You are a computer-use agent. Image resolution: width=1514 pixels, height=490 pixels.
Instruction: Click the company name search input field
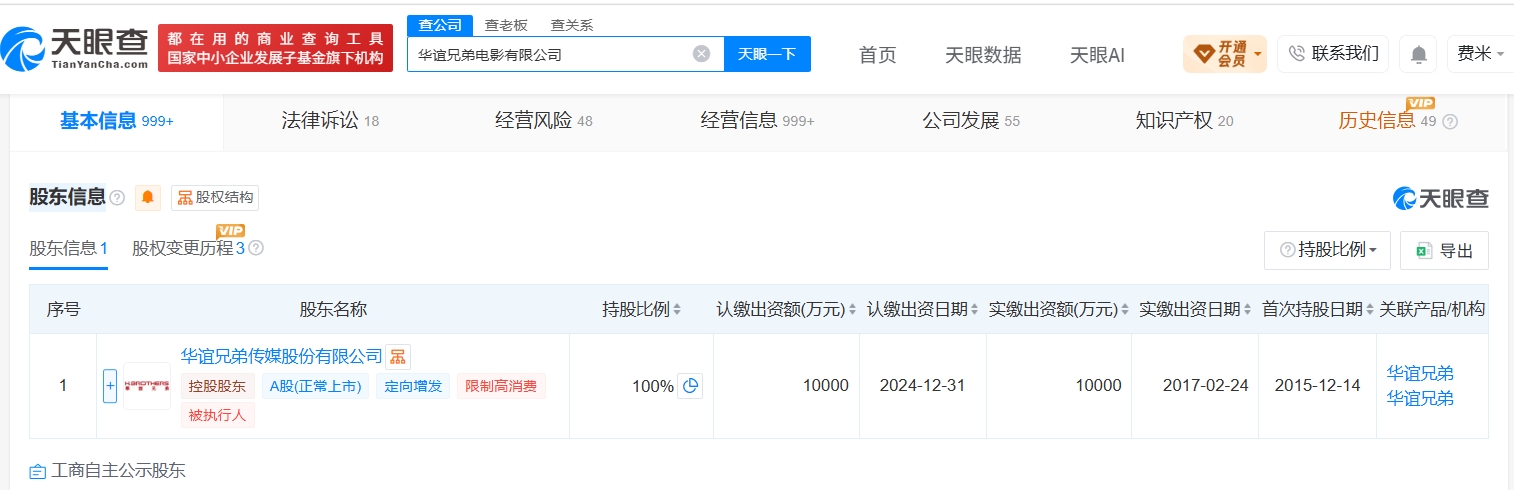point(550,54)
